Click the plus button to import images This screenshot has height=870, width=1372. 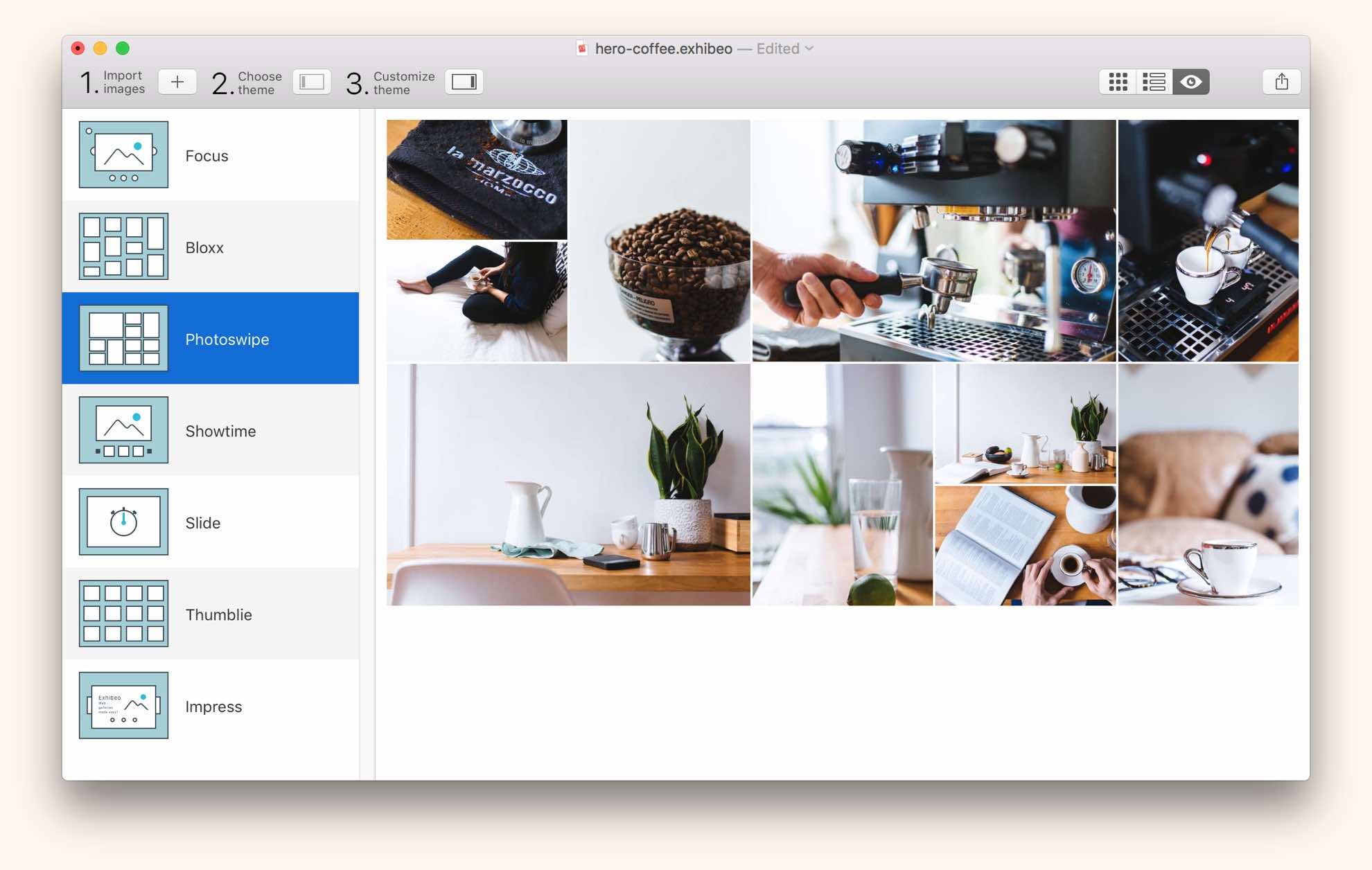[x=177, y=82]
